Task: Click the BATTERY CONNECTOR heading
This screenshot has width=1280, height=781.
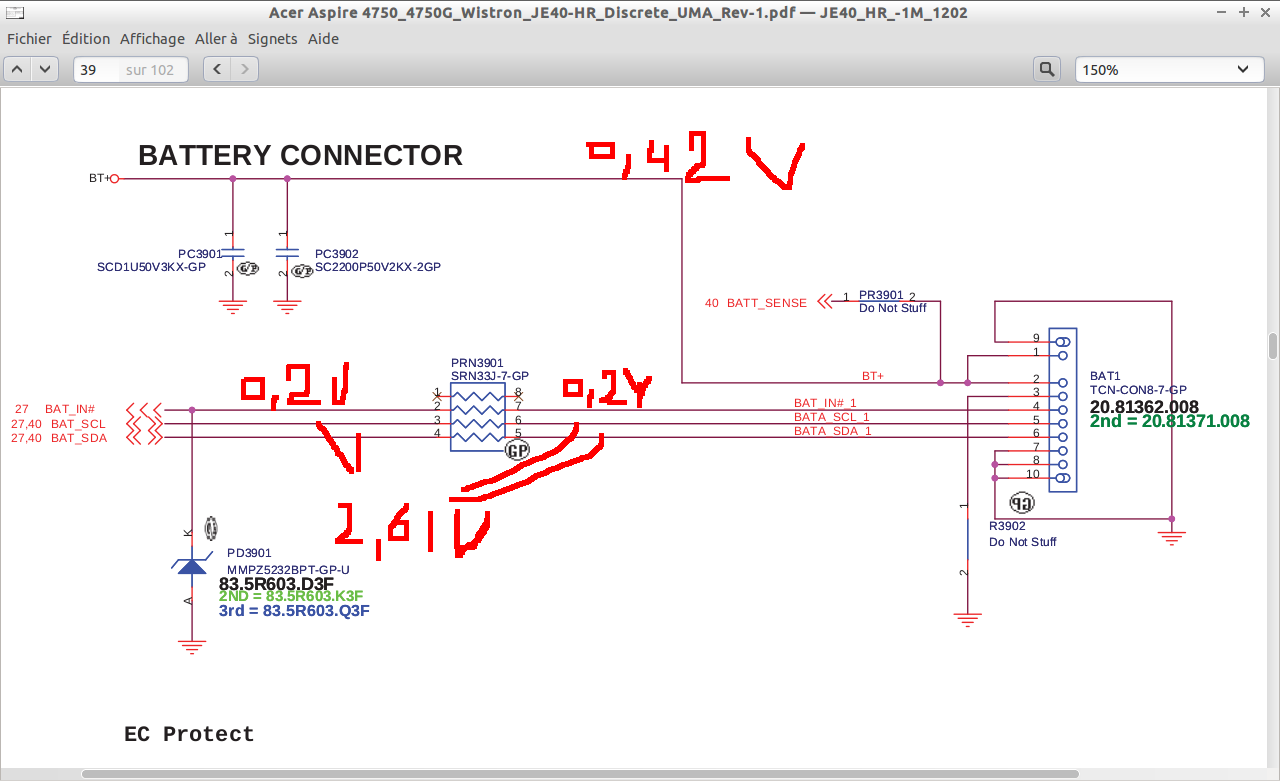Action: tap(300, 156)
